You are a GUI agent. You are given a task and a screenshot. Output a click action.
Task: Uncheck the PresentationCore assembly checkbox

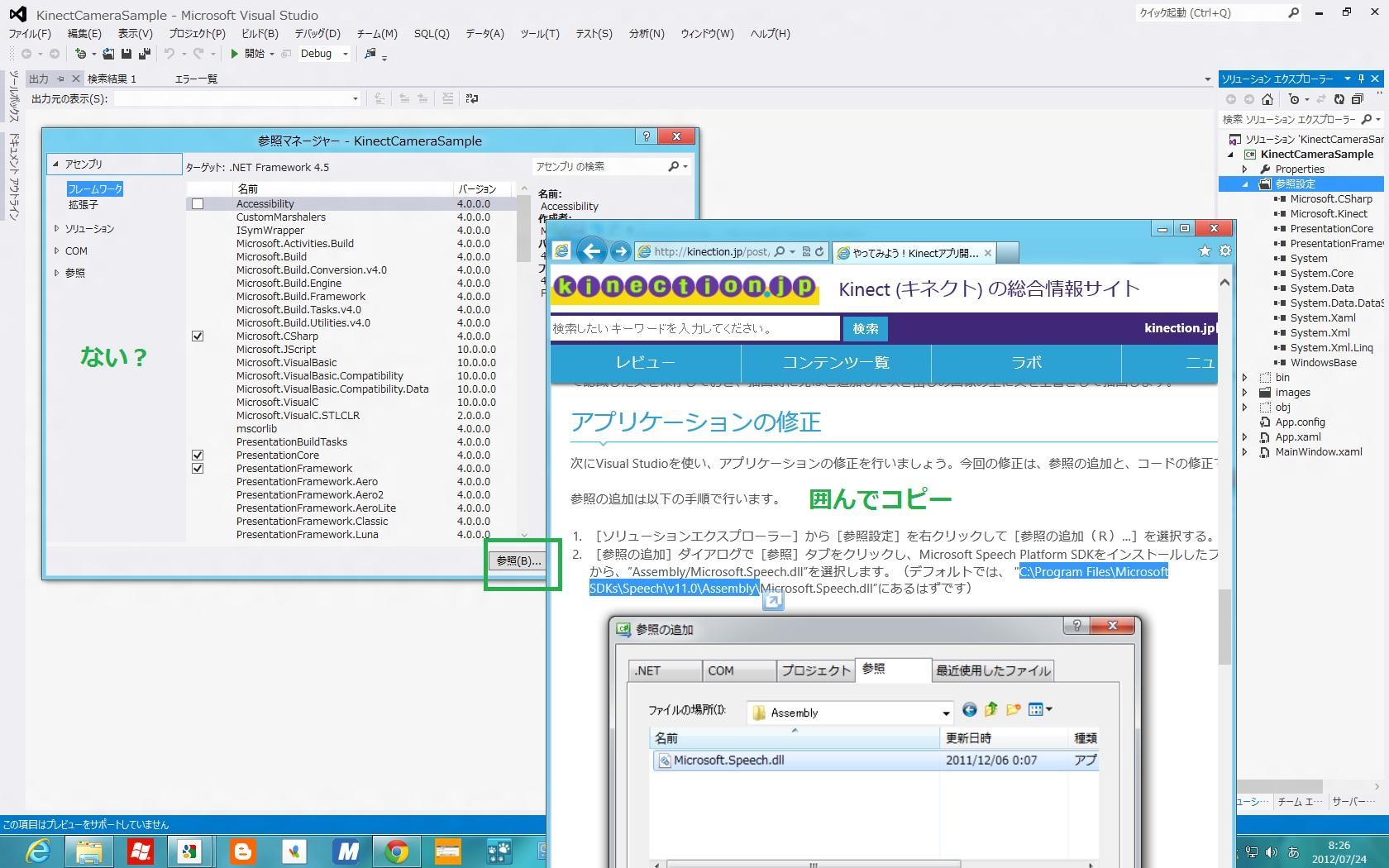pos(198,455)
